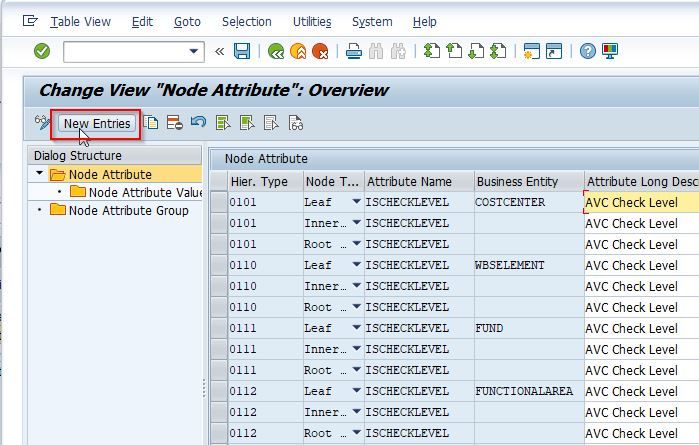Click the orange Exit icon

click(x=298, y=51)
